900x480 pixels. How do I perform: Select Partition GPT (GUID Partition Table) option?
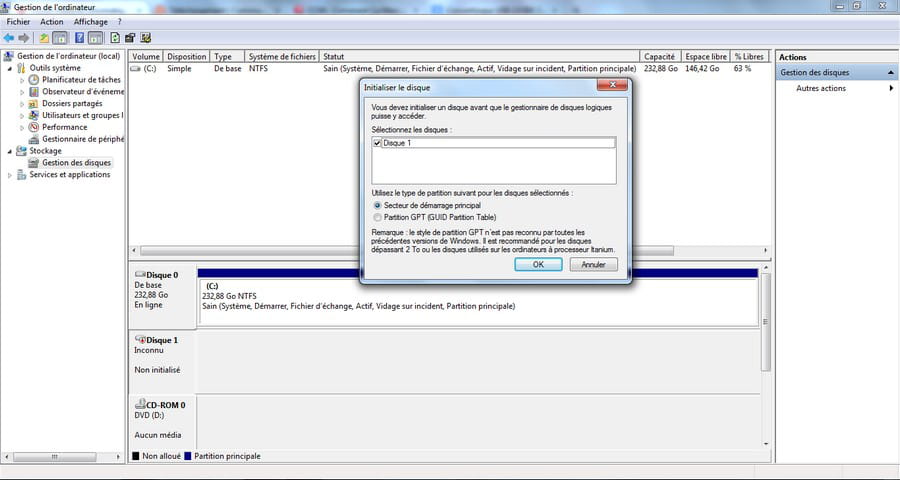pyautogui.click(x=377, y=217)
